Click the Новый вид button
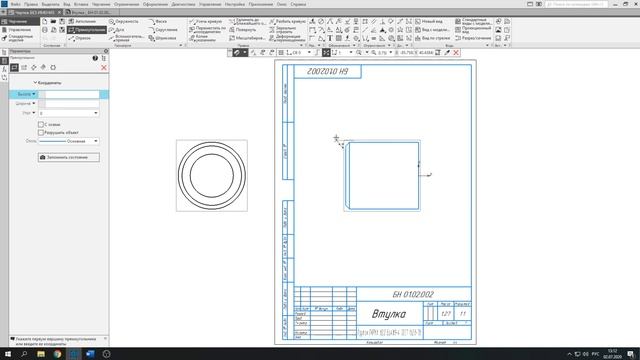The image size is (640, 360). [429, 21]
